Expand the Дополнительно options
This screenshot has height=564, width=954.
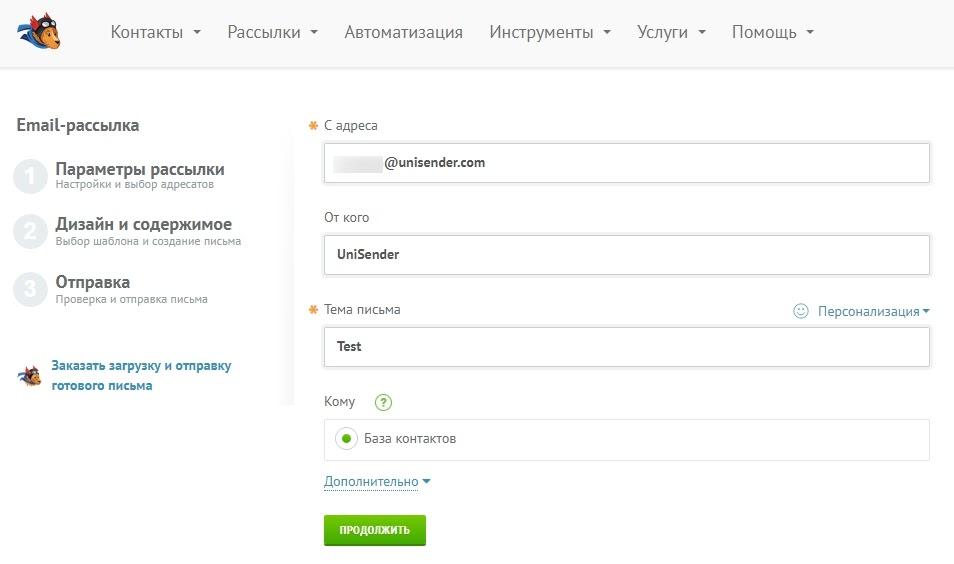pyautogui.click(x=377, y=481)
